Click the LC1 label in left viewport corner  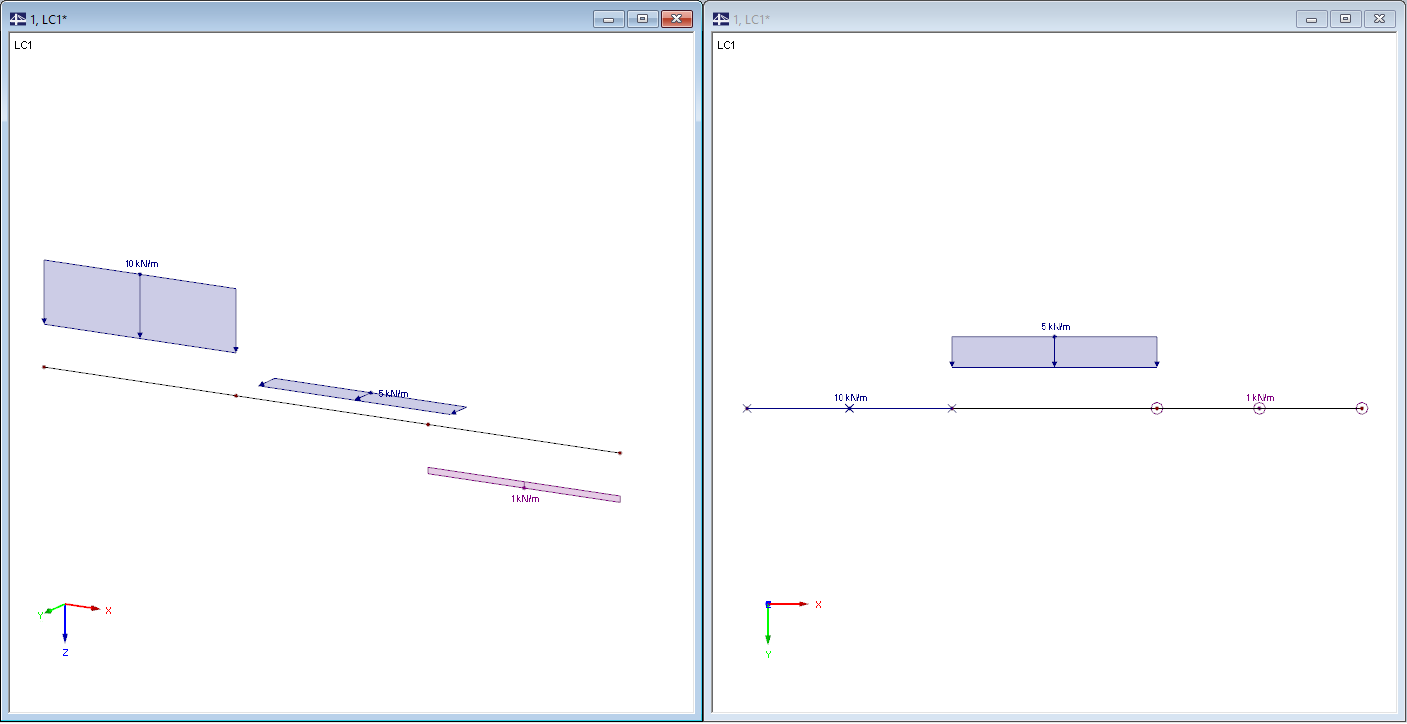point(22,44)
